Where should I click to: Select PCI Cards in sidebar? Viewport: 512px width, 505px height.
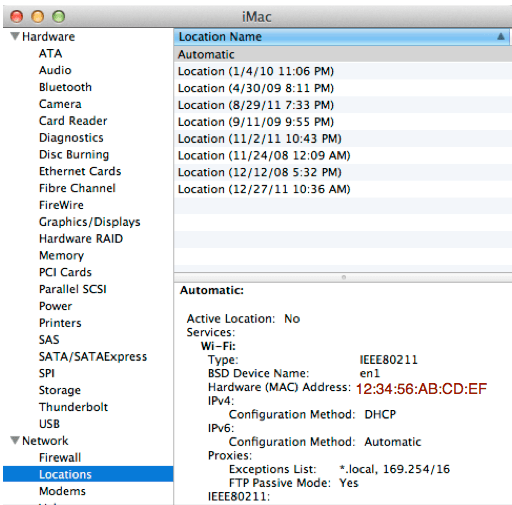click(65, 272)
